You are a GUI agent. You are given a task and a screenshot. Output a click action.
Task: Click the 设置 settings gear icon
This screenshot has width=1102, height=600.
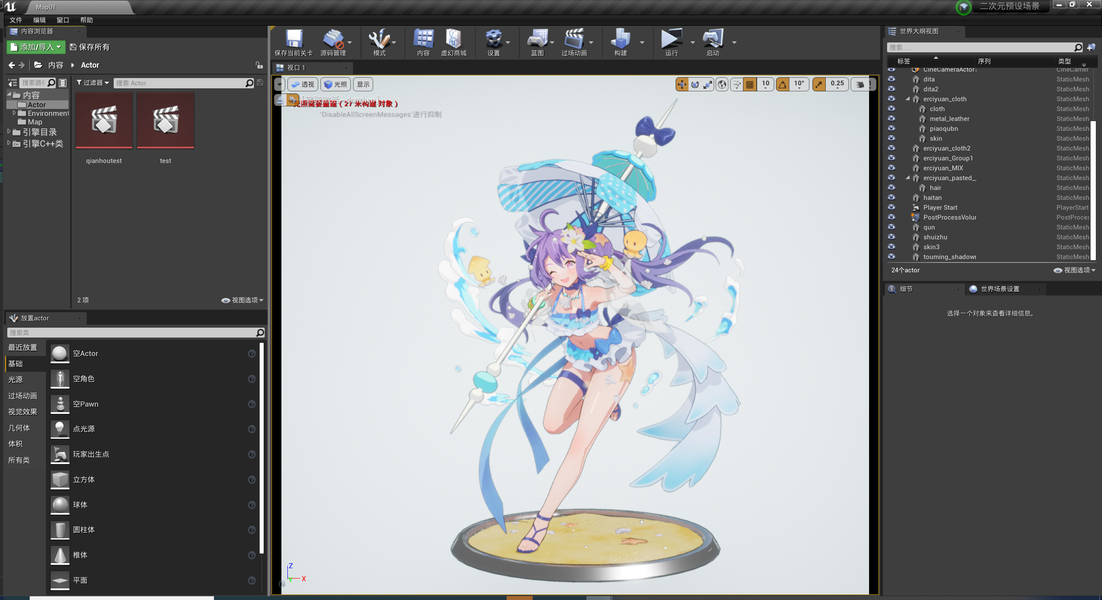[493, 38]
